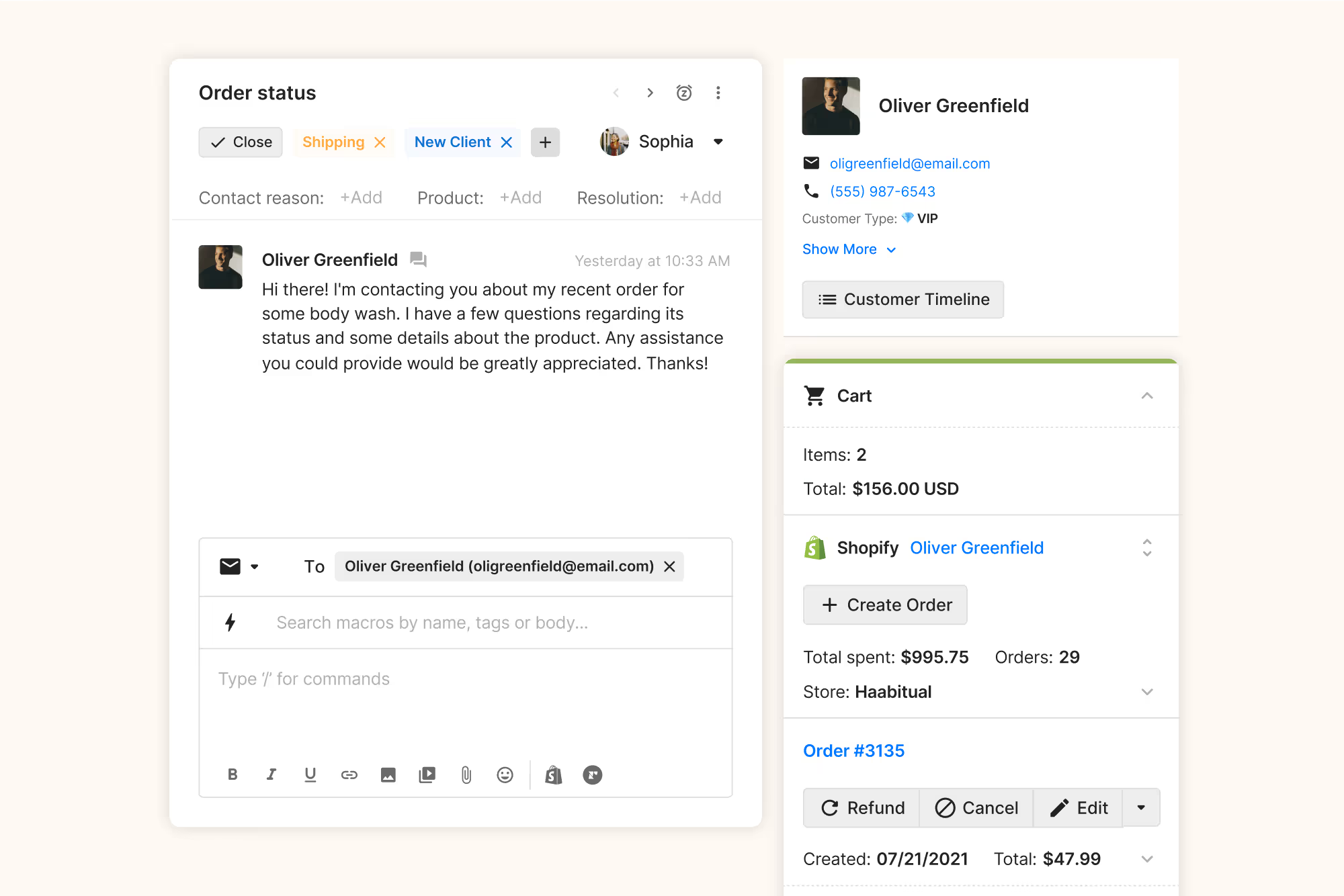Toggle bold formatting in reply editor
Viewport: 1344px width, 896px height.
(x=233, y=774)
